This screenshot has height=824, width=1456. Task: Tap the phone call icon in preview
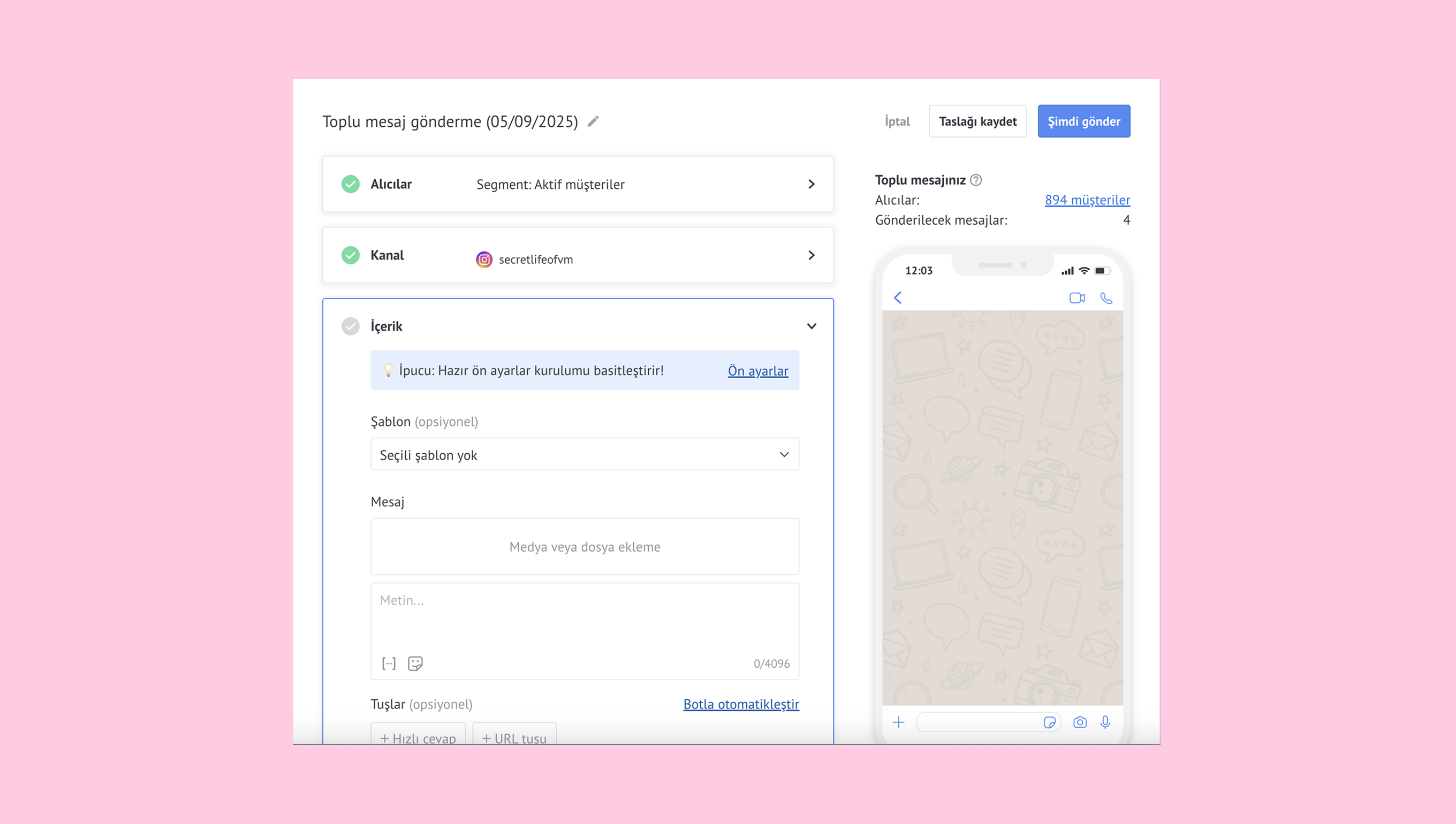point(1105,297)
